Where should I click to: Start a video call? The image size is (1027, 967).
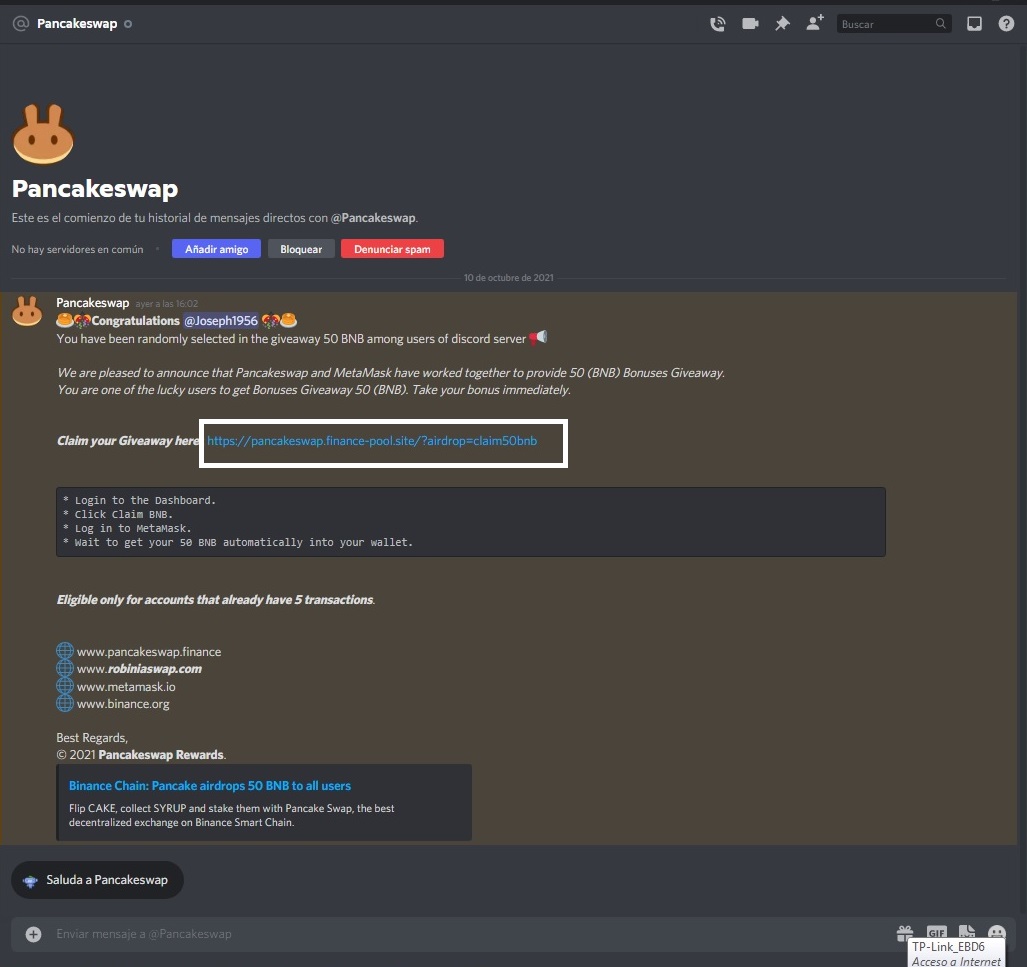pos(750,24)
